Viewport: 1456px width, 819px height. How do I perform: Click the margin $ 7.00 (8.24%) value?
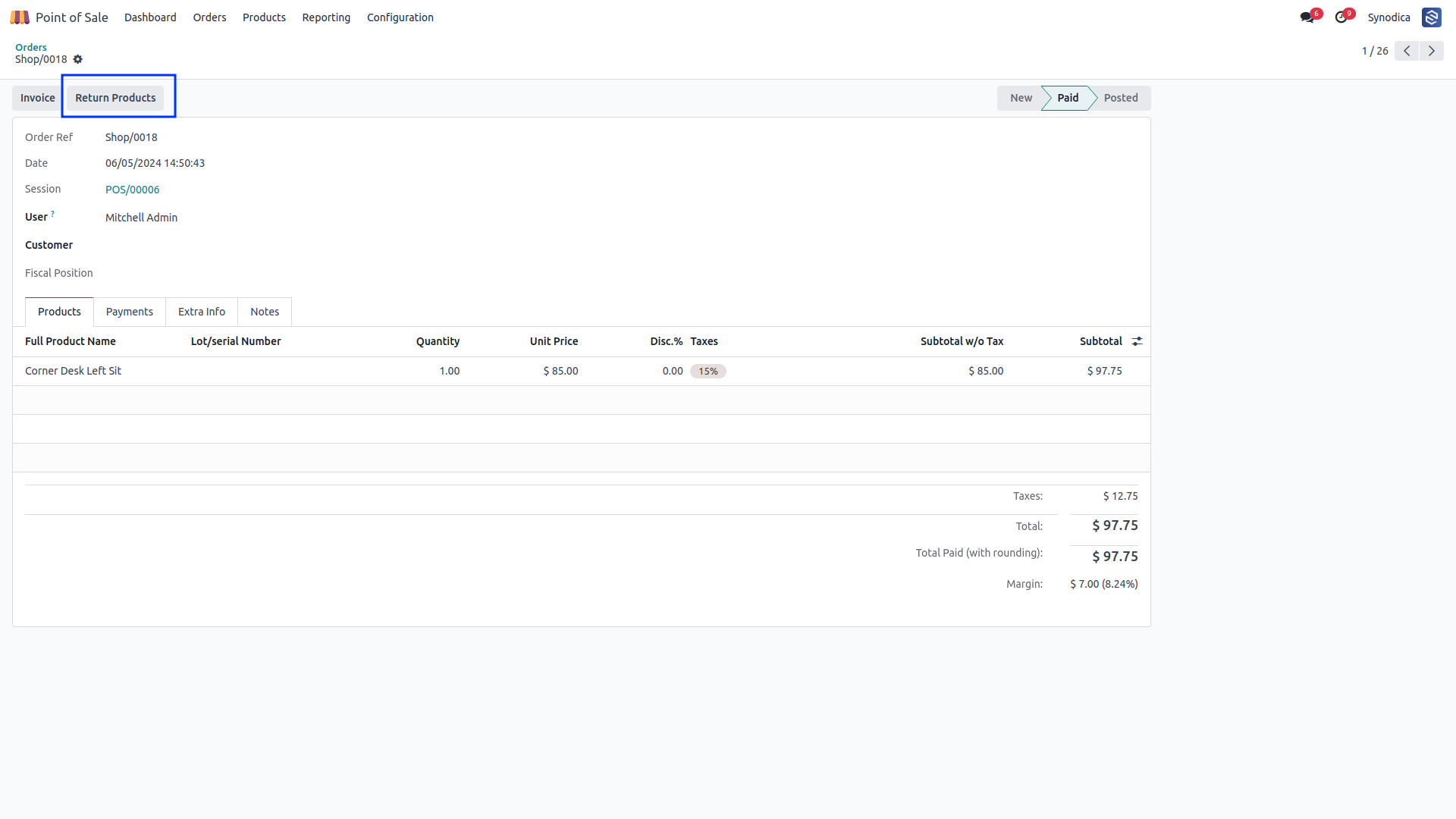pyautogui.click(x=1104, y=584)
